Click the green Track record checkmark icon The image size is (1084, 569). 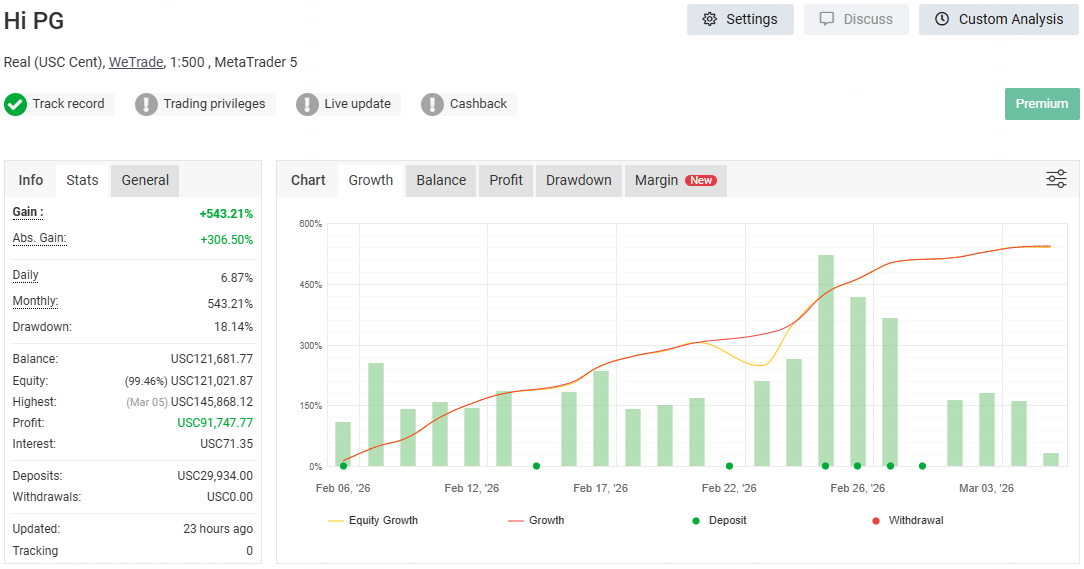(15, 104)
